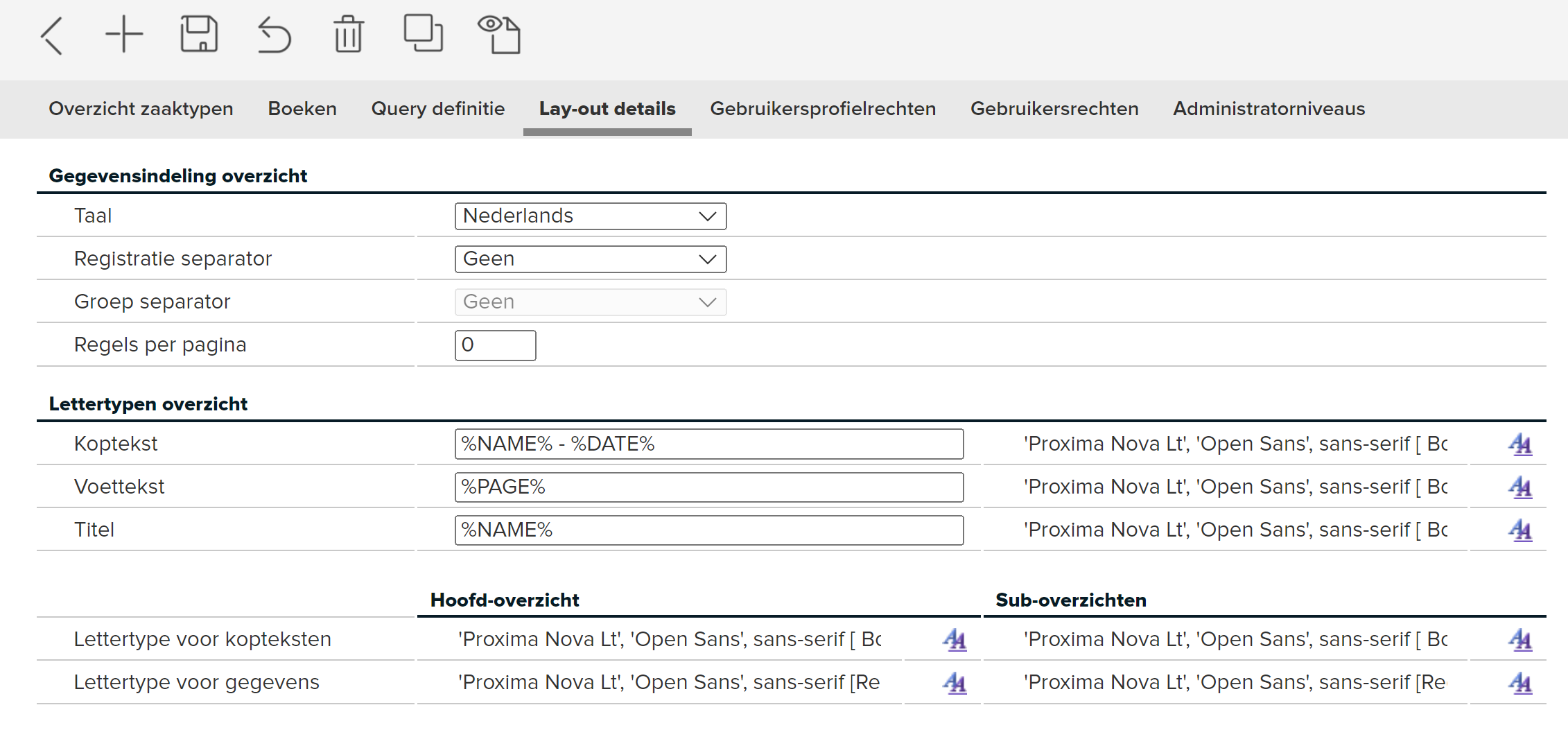Click the Titel field with %NAME%

[x=709, y=530]
